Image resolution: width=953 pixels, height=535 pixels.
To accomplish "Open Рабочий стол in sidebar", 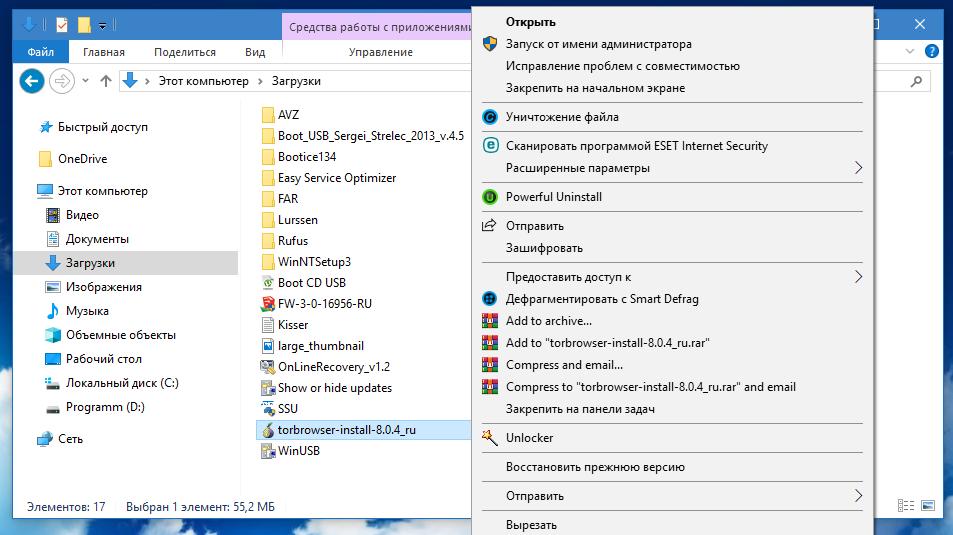I will click(x=104, y=359).
